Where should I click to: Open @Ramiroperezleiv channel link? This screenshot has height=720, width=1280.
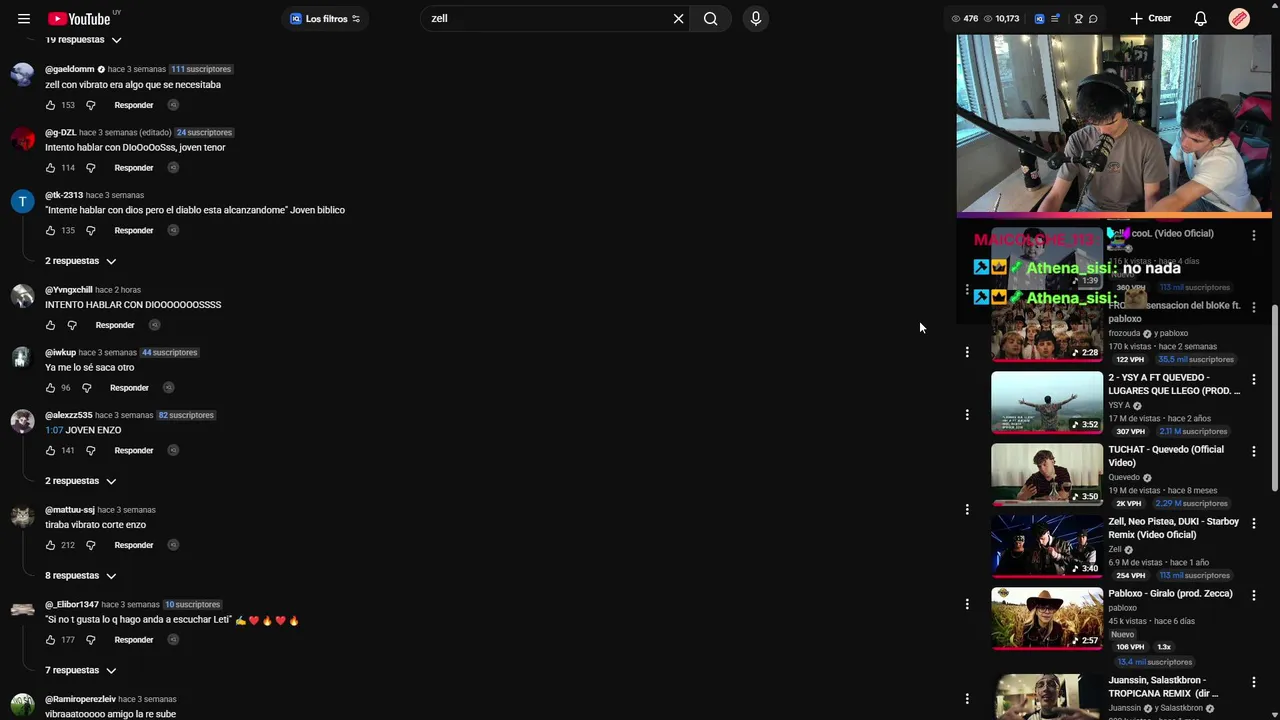pos(80,699)
